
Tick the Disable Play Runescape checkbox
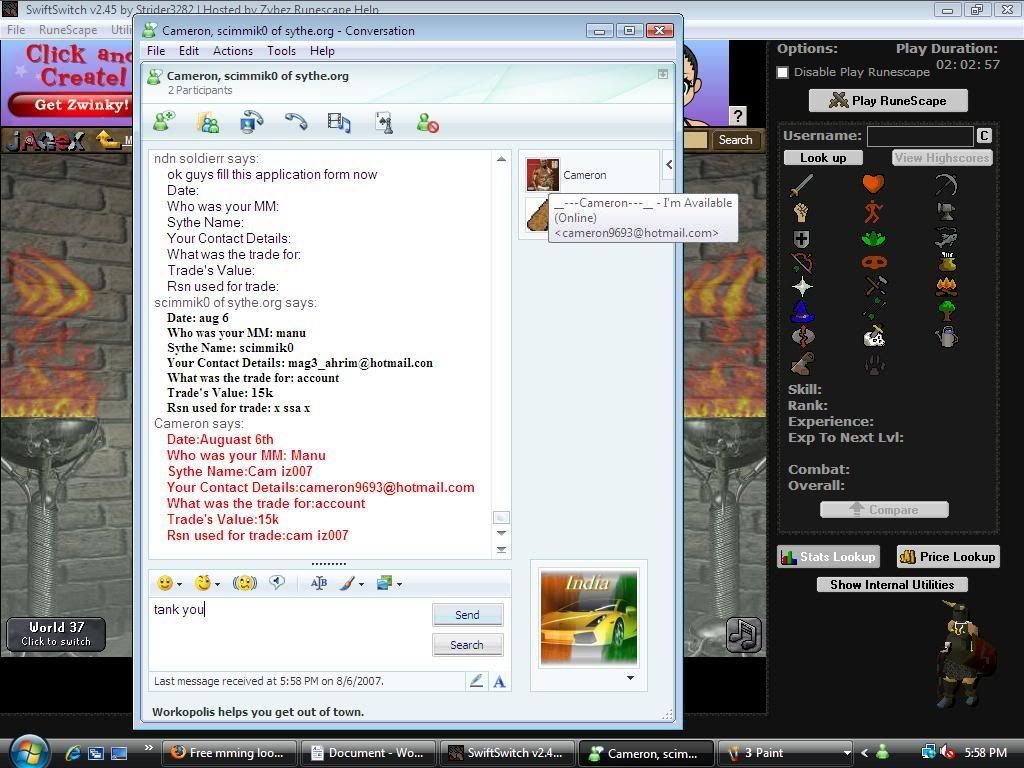click(782, 72)
